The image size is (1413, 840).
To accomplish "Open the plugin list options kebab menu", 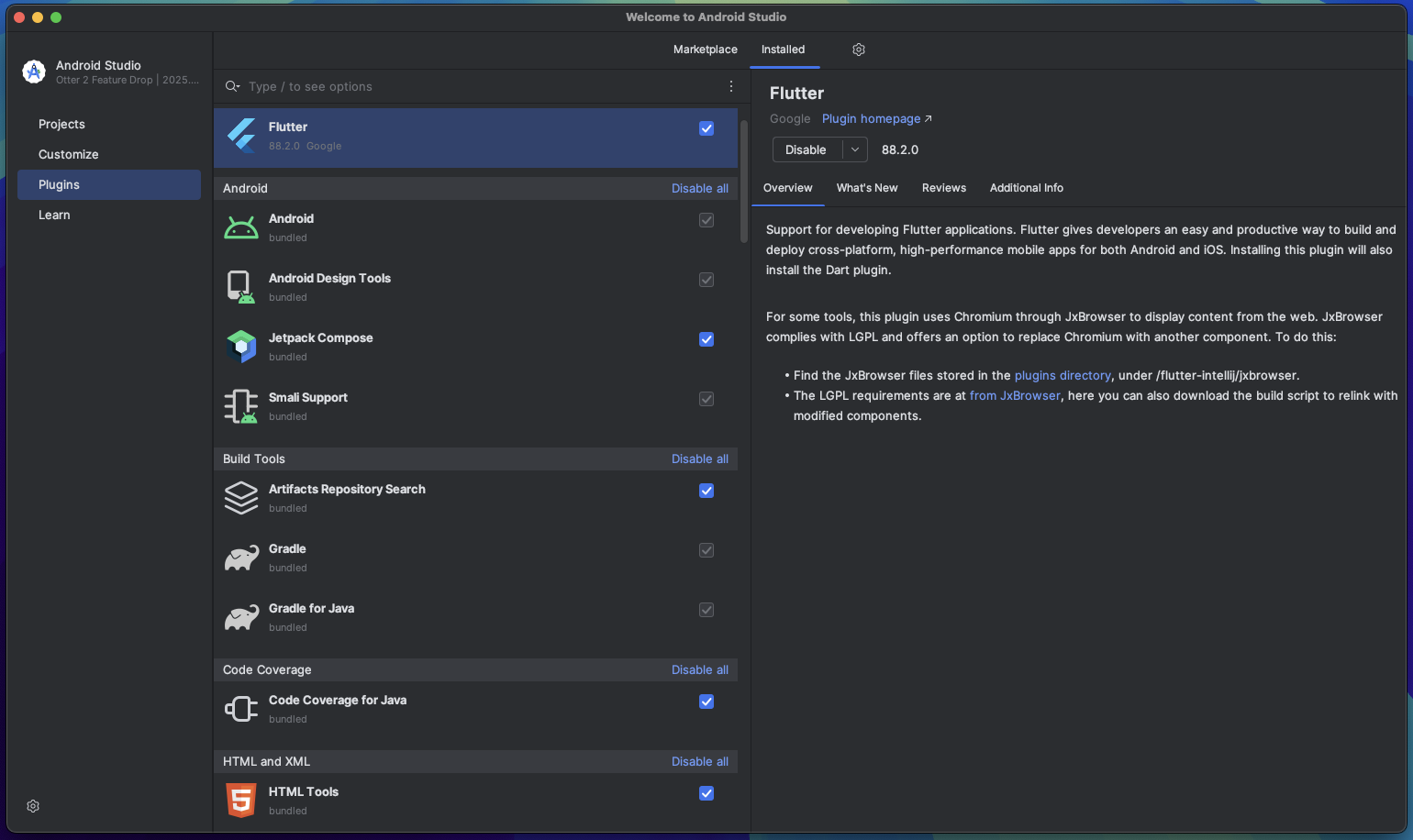I will (731, 86).
